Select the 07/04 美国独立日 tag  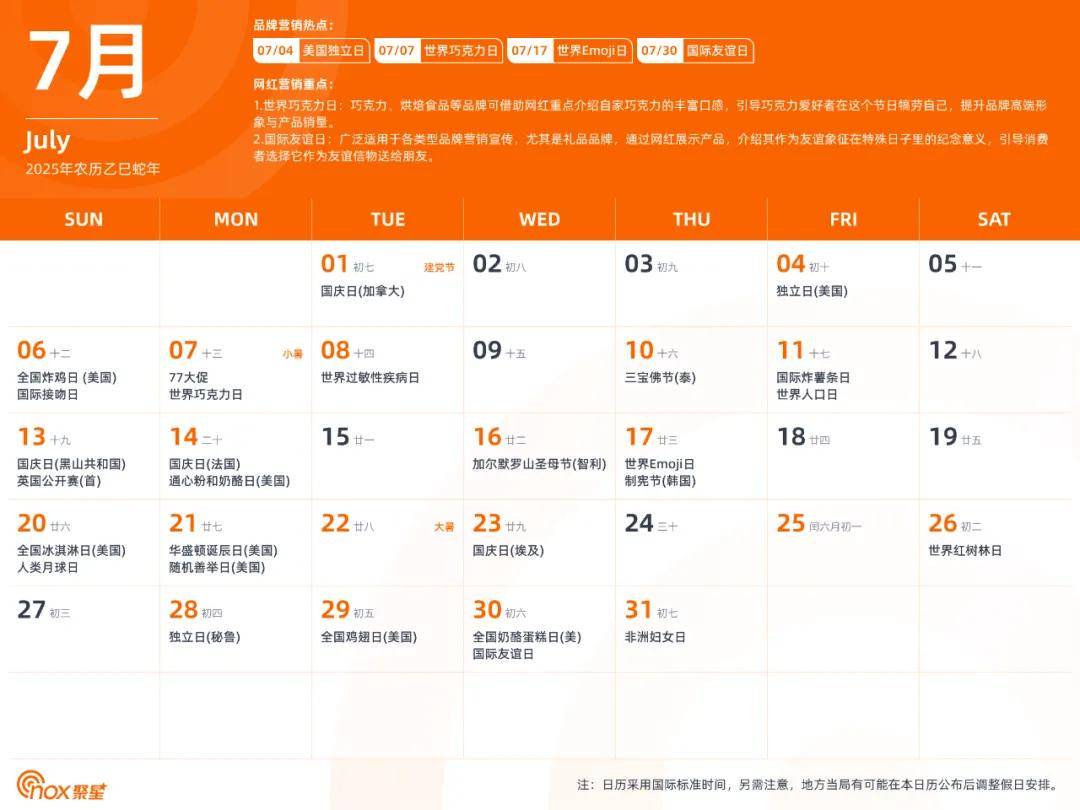pos(312,51)
